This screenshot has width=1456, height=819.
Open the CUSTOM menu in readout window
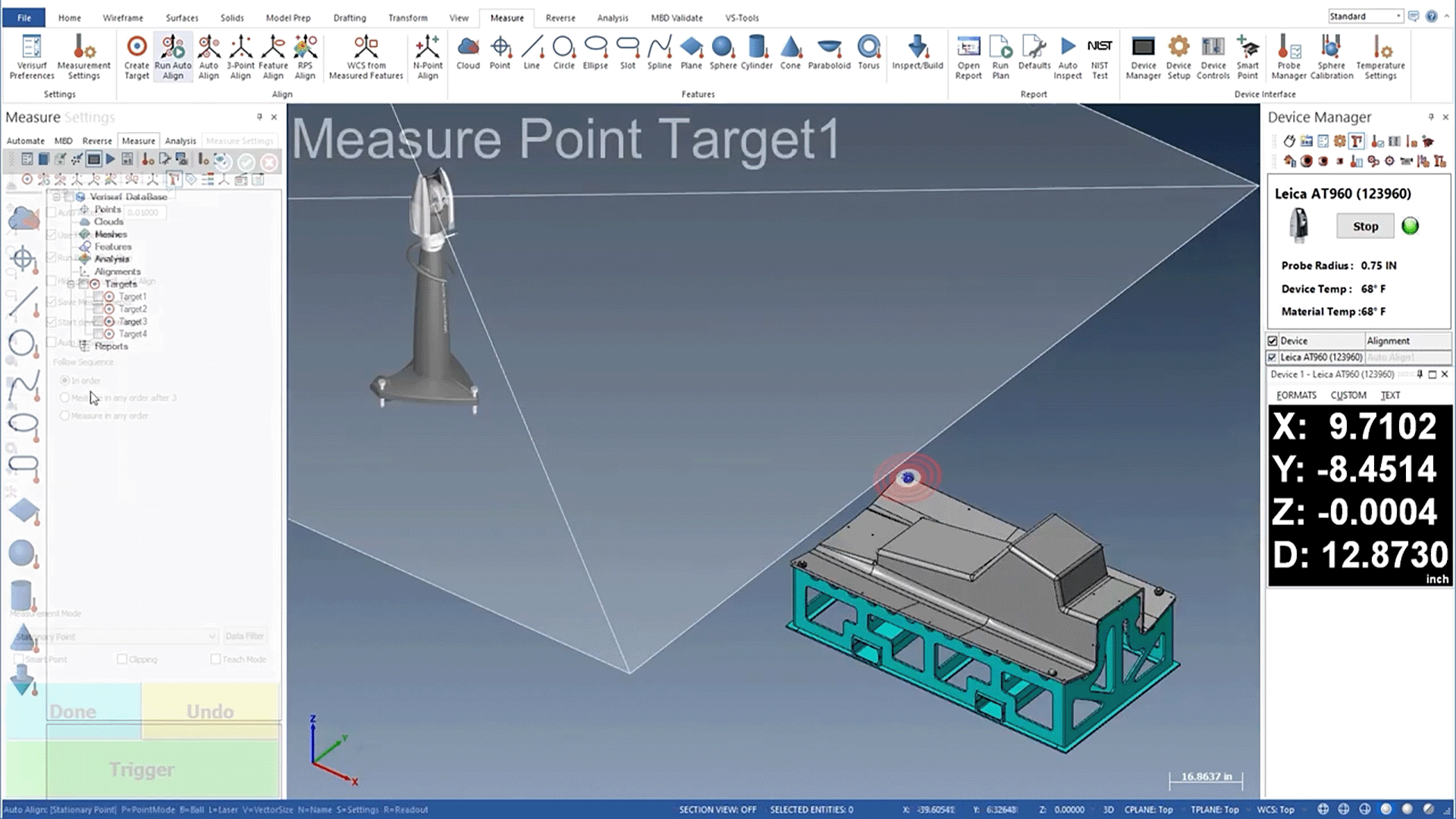1348,395
